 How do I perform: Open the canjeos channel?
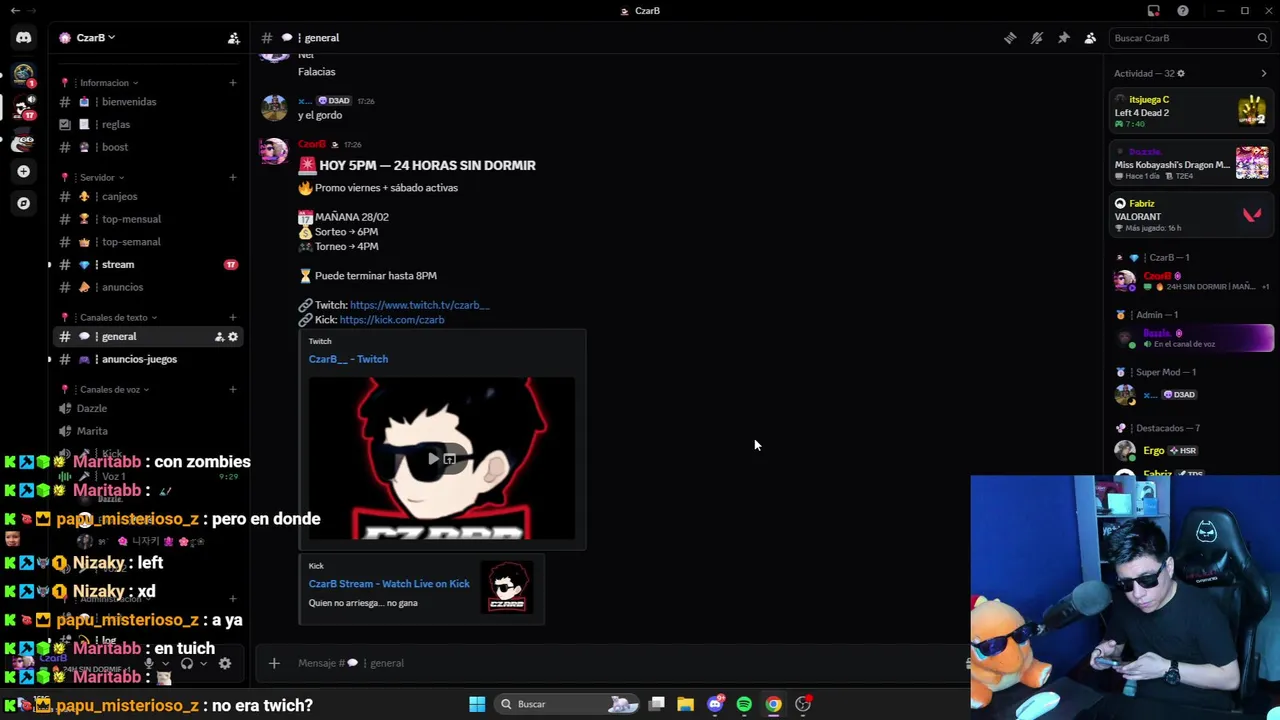point(148,197)
